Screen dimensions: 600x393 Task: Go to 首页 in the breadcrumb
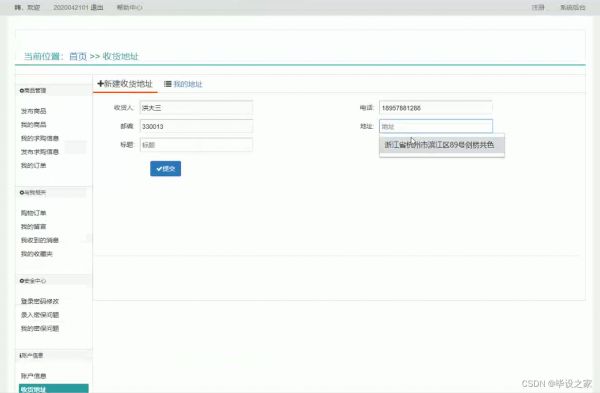pyautogui.click(x=78, y=57)
